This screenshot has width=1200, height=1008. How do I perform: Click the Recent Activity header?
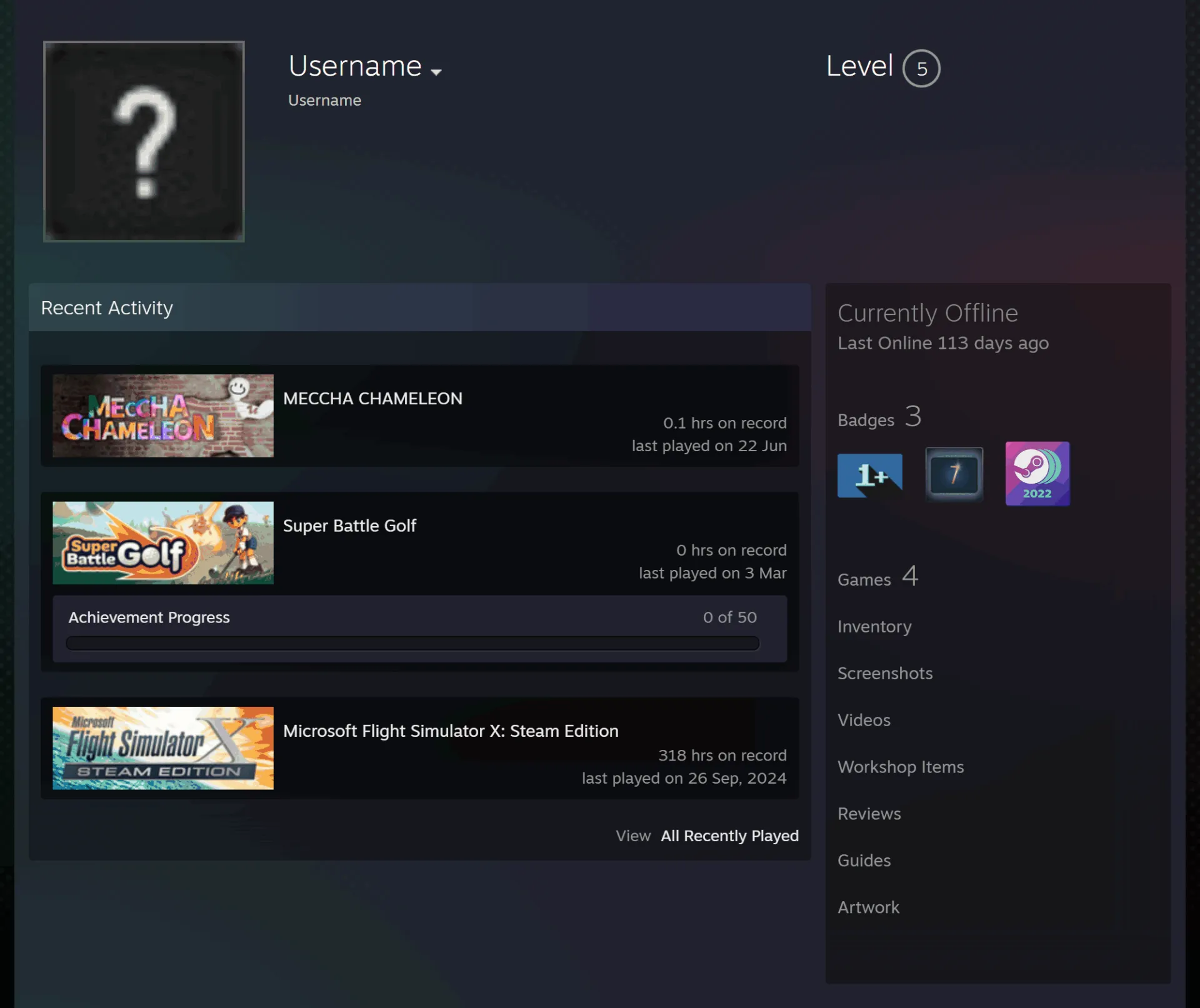(419, 307)
